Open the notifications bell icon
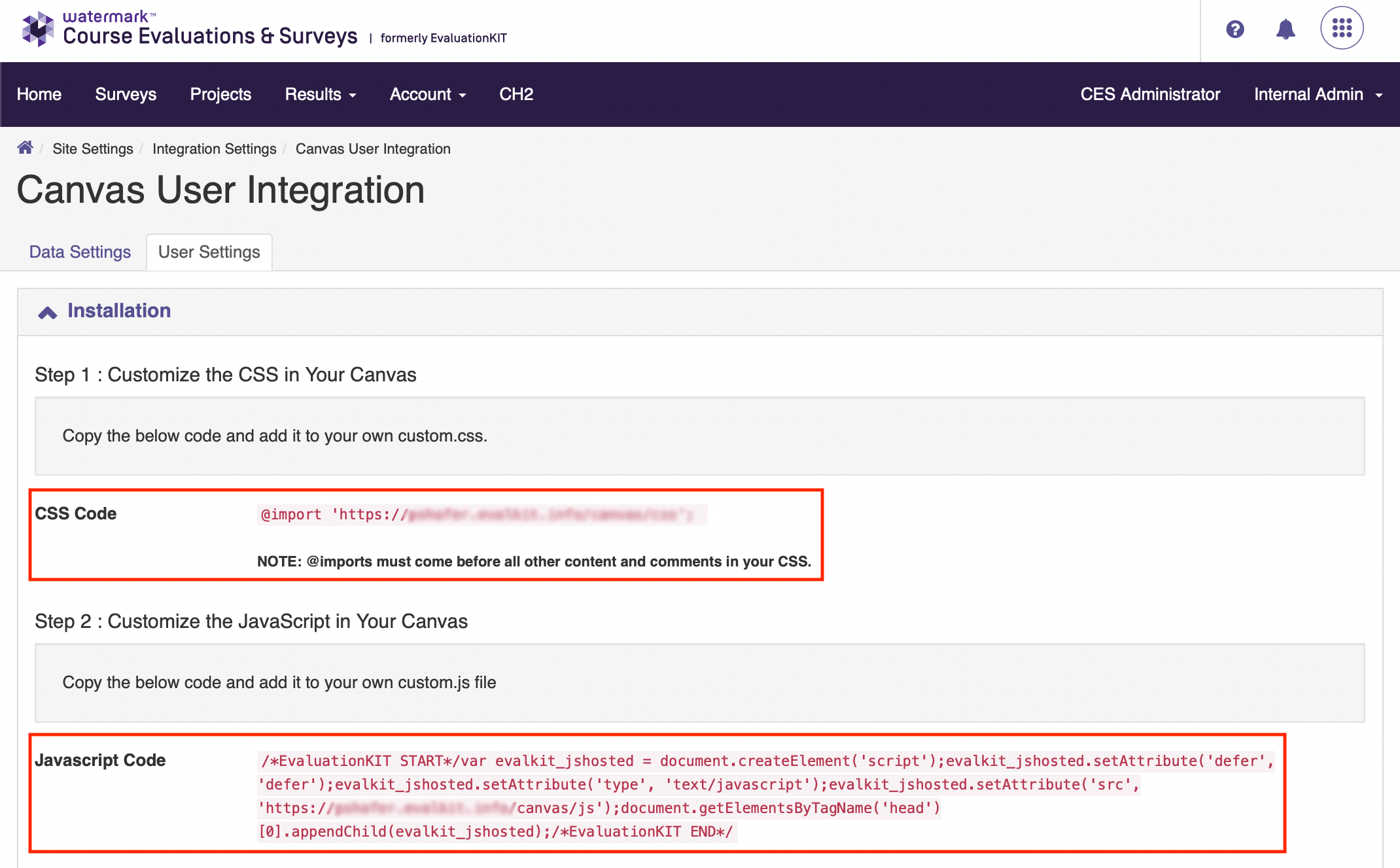Image resolution: width=1400 pixels, height=868 pixels. 1286,29
